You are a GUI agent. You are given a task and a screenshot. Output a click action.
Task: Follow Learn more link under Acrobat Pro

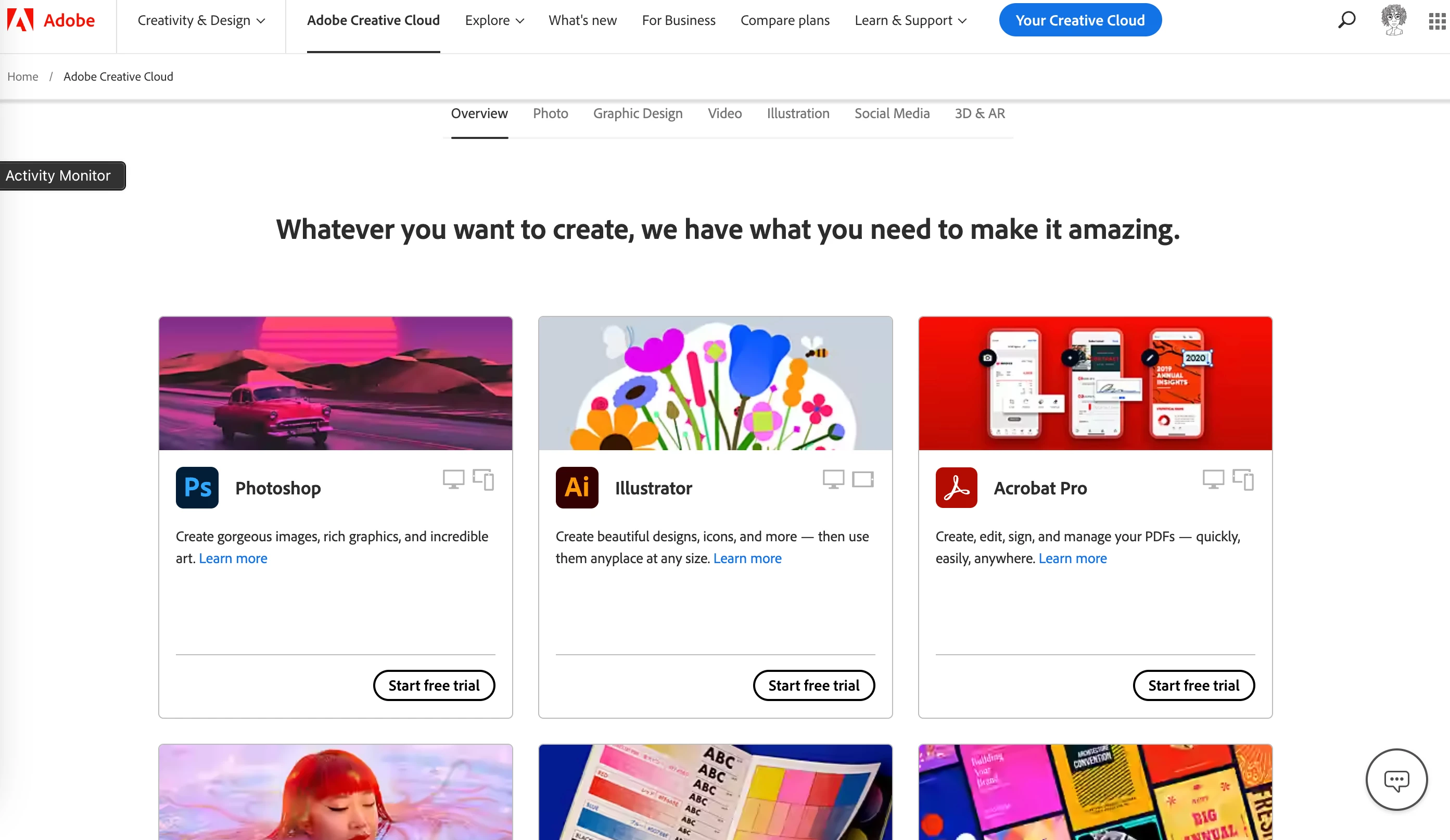pos(1072,558)
